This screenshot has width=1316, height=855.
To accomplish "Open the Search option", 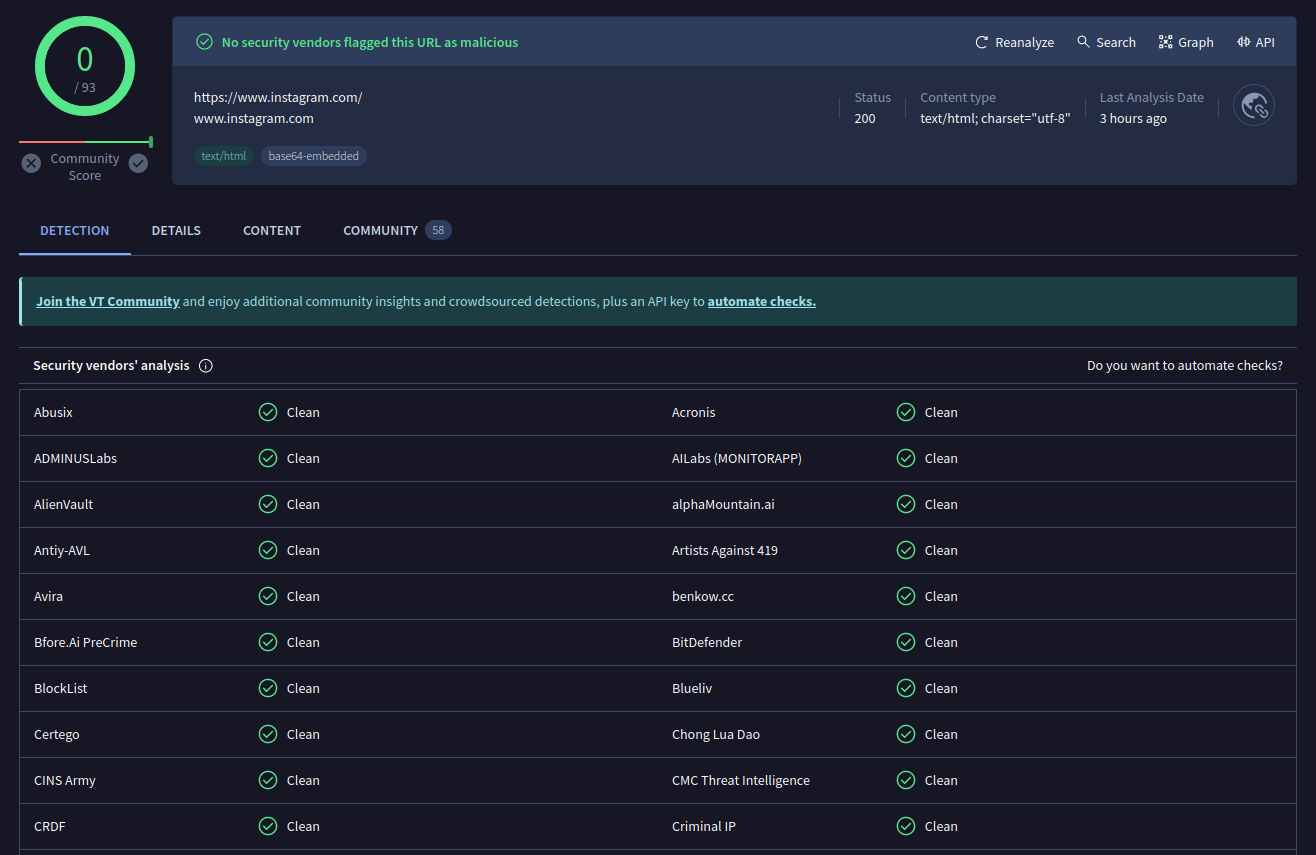I will 1106,42.
